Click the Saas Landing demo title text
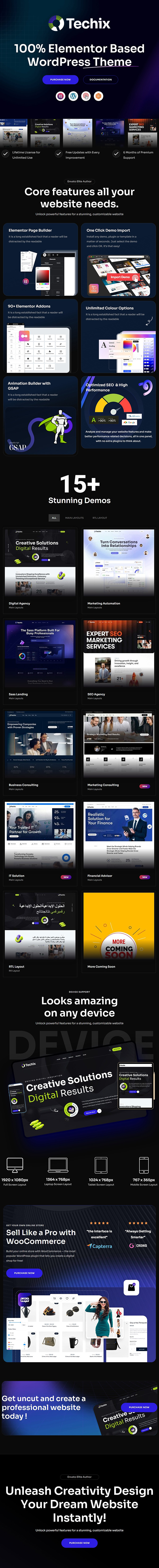Screen dimensions: 159x1568 pos(18,694)
